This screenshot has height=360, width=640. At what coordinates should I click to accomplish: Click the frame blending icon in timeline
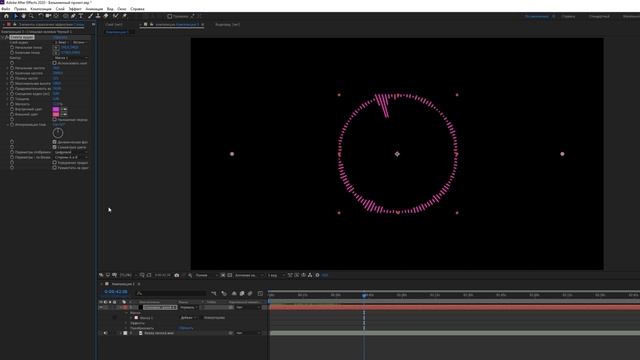point(242,293)
